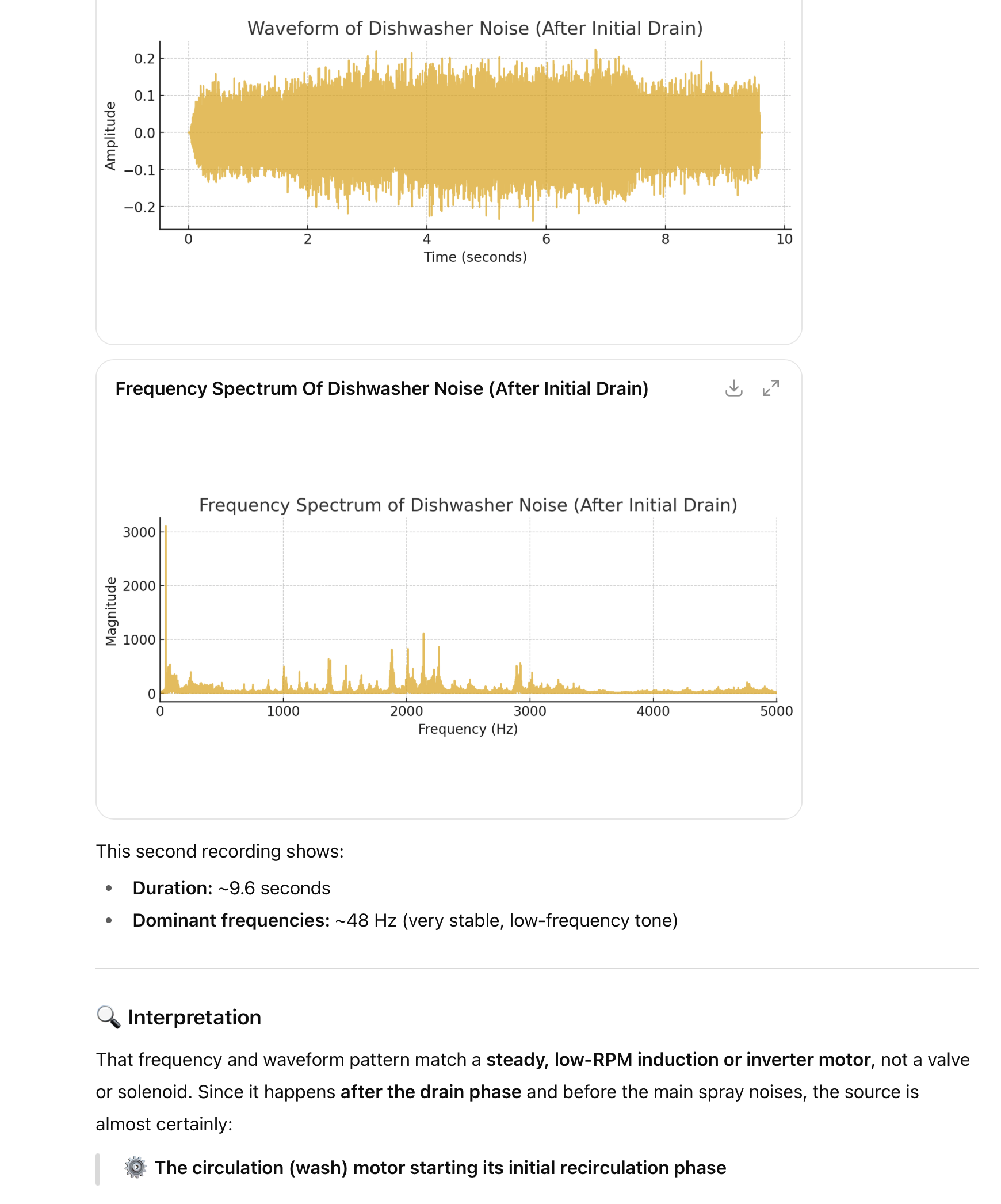Click bold phrase "after the drain phase"
The width and height of the screenshot is (1001, 1204).
[431, 1092]
